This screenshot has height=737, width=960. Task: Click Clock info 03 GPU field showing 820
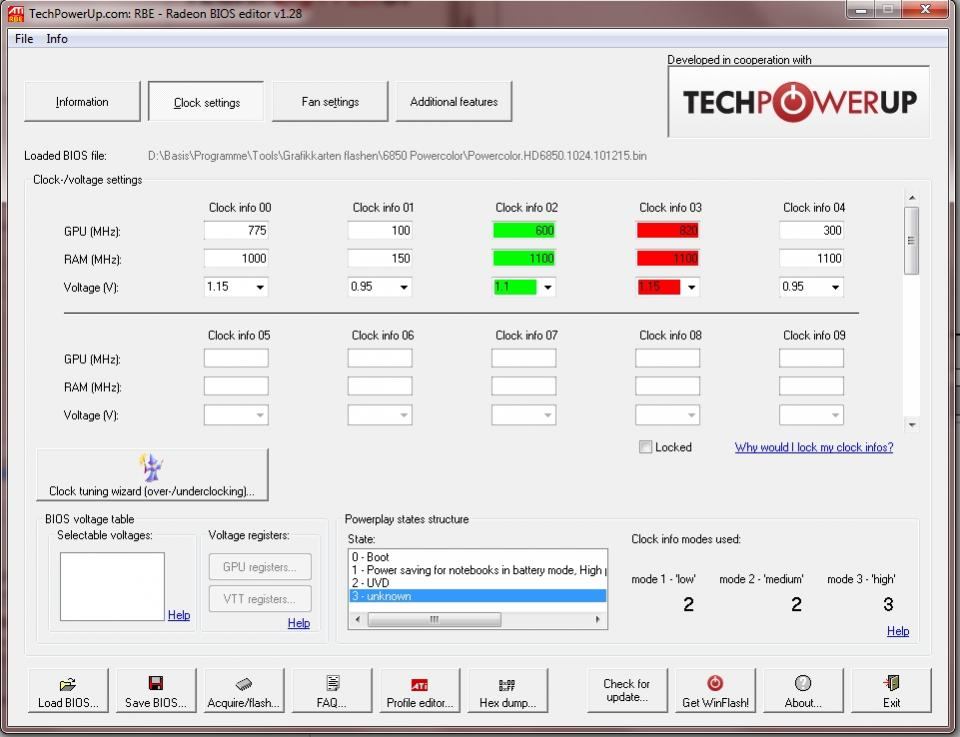tap(668, 231)
